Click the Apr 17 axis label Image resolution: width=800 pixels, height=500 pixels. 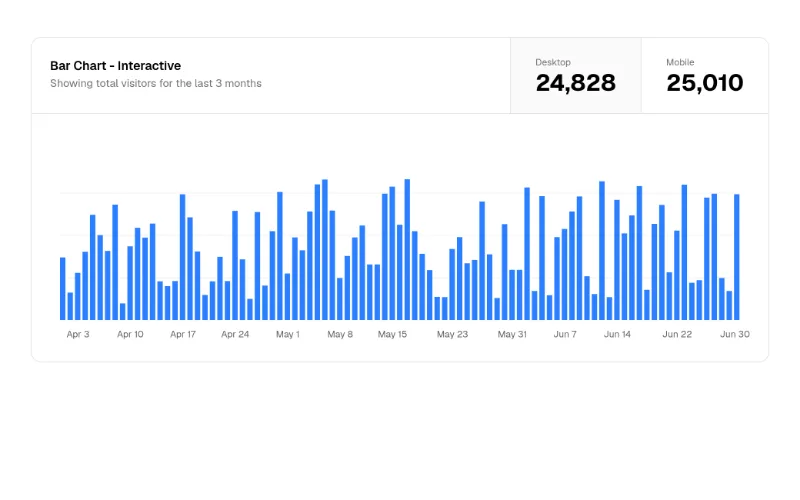[x=183, y=334]
